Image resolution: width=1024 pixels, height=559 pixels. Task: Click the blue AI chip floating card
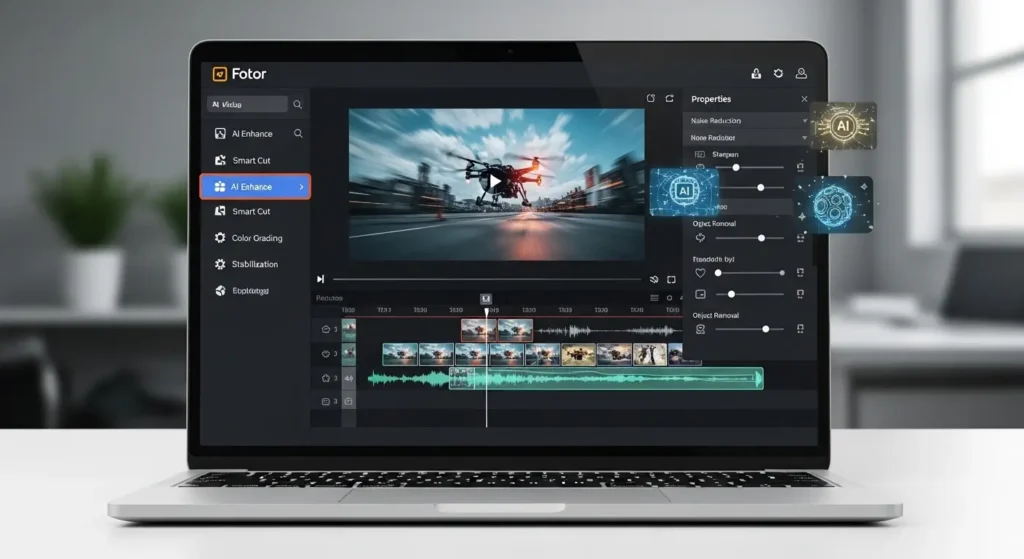tap(684, 191)
